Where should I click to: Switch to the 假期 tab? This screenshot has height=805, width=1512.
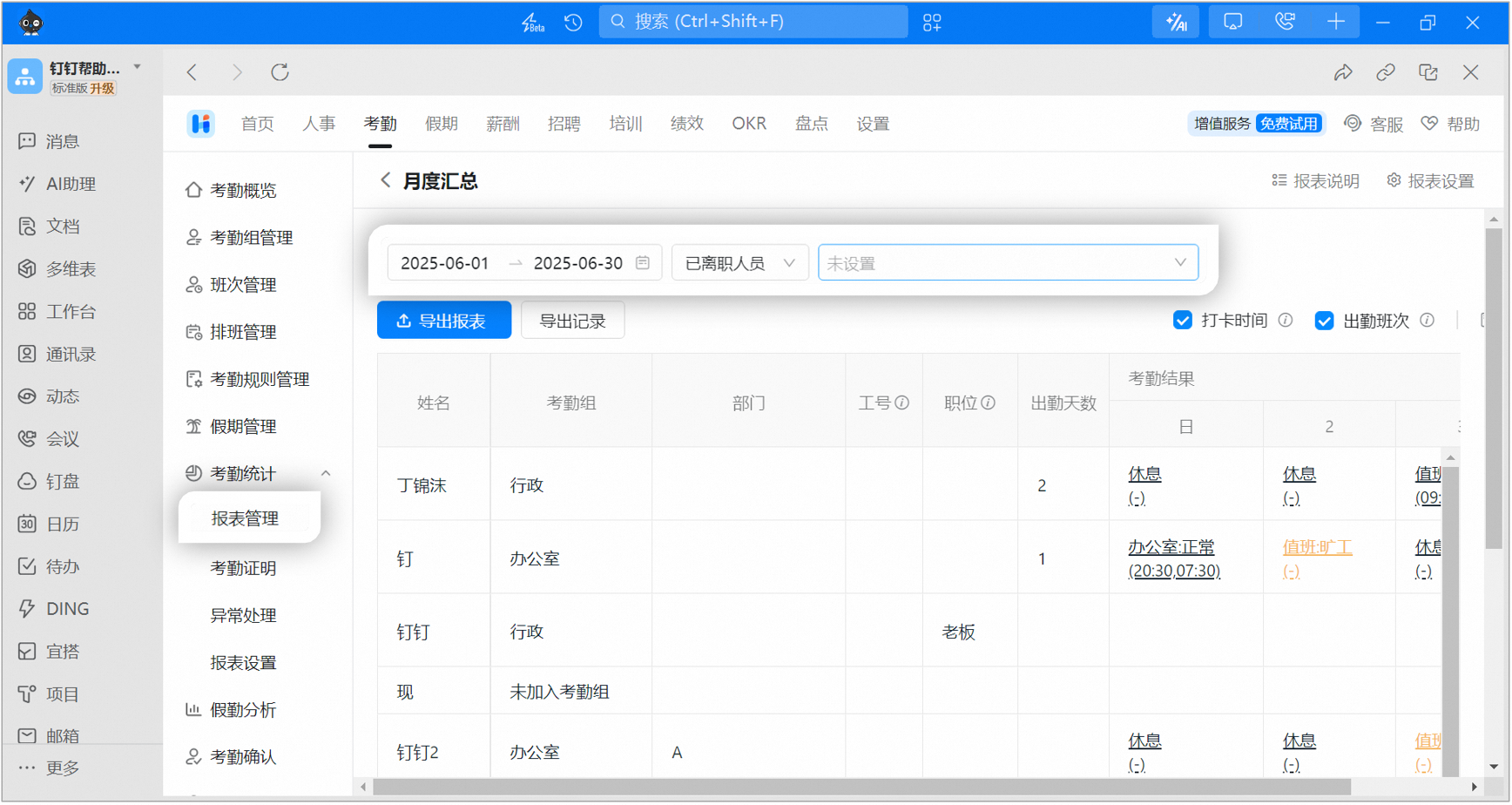point(442,124)
